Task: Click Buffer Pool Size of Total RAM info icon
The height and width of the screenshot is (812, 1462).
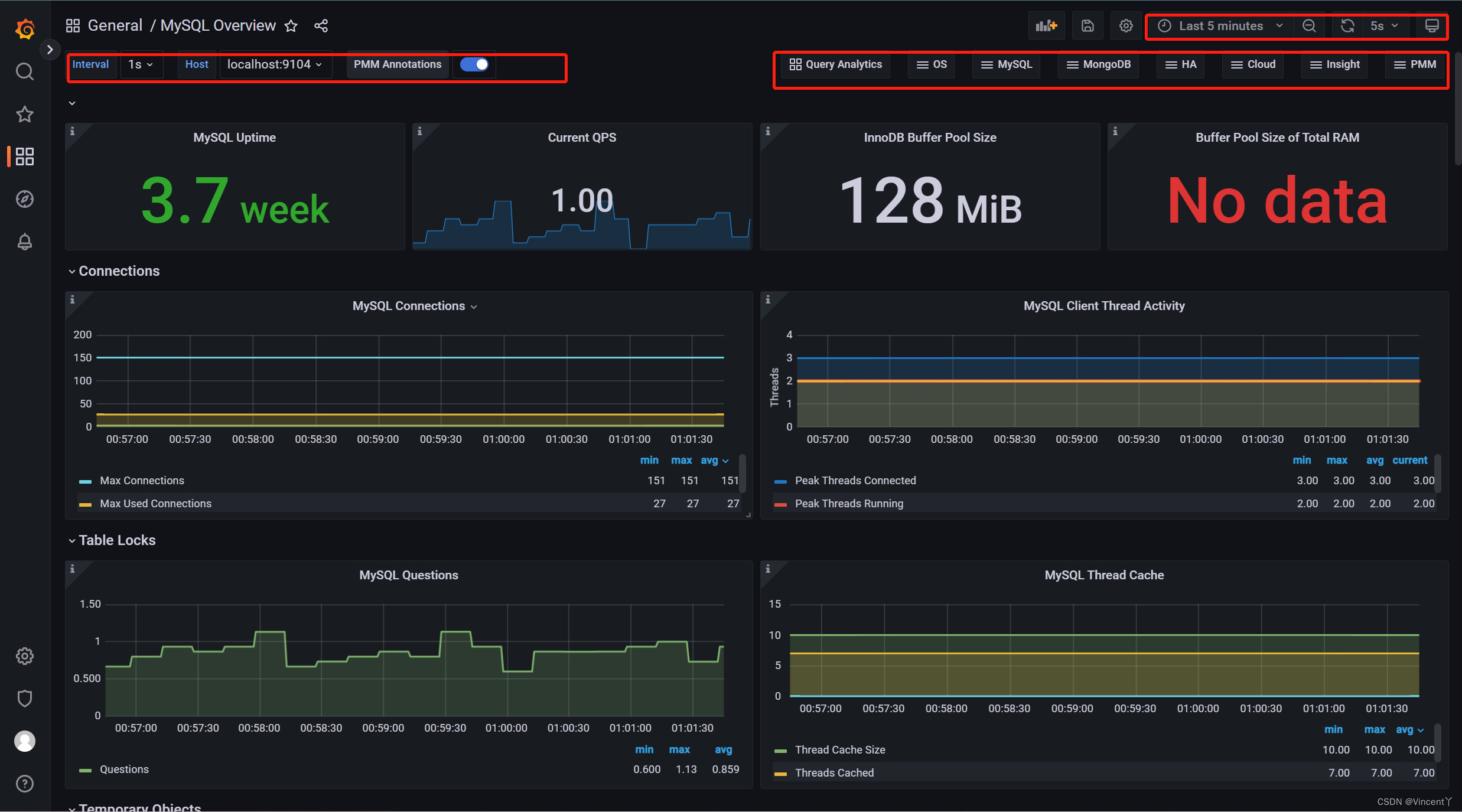Action: click(1115, 131)
